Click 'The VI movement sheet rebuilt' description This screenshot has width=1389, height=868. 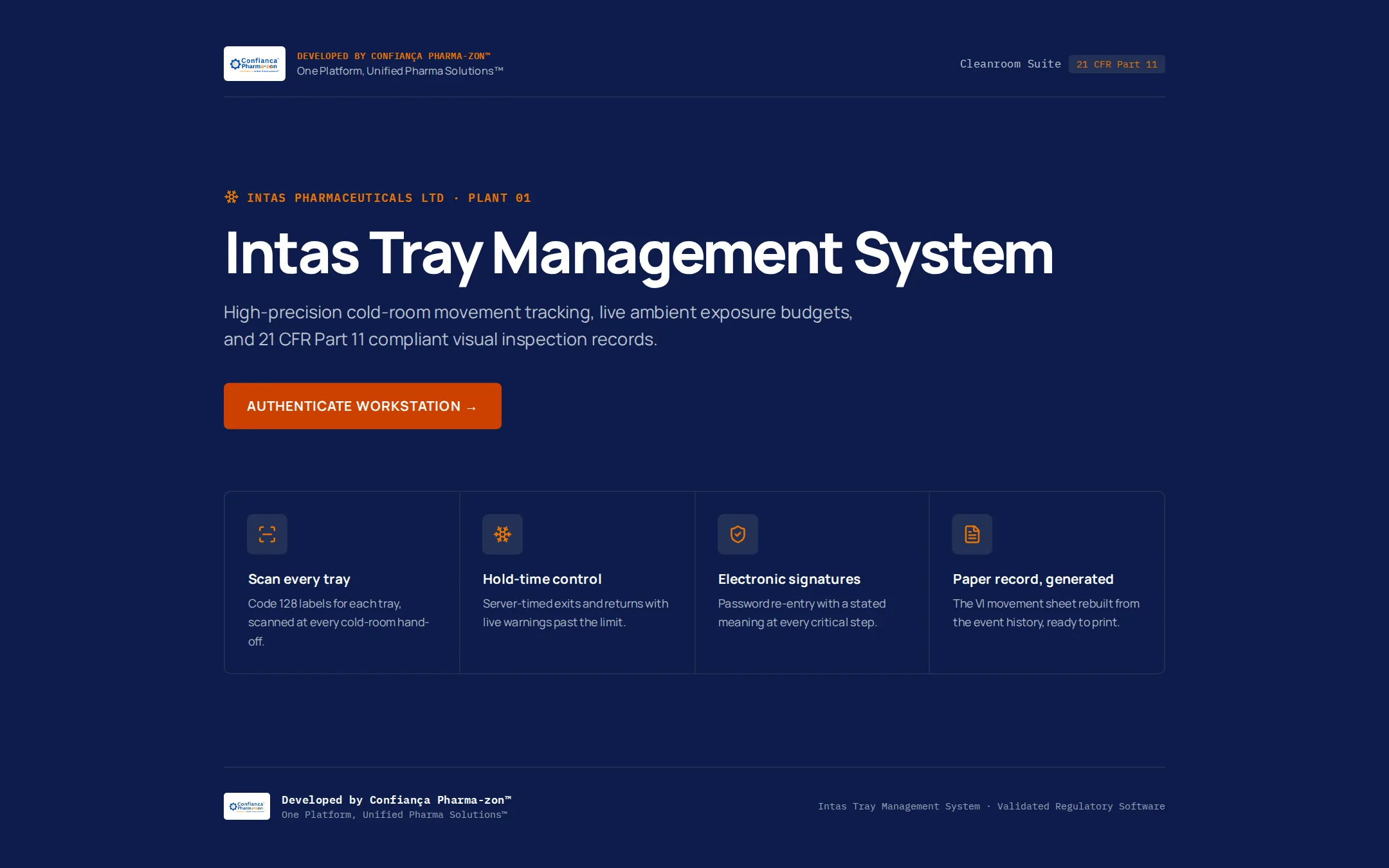(1046, 613)
